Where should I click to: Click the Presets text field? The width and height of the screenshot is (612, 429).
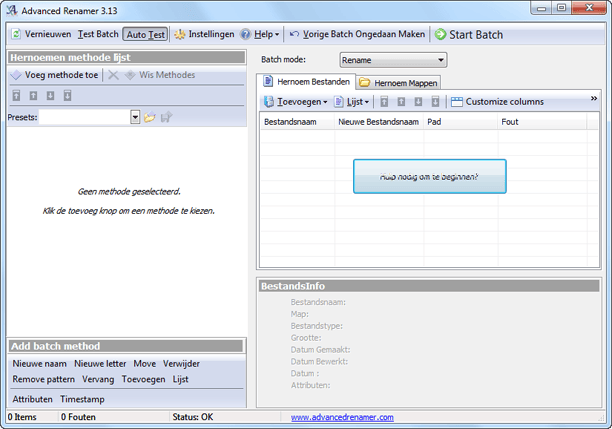point(85,117)
